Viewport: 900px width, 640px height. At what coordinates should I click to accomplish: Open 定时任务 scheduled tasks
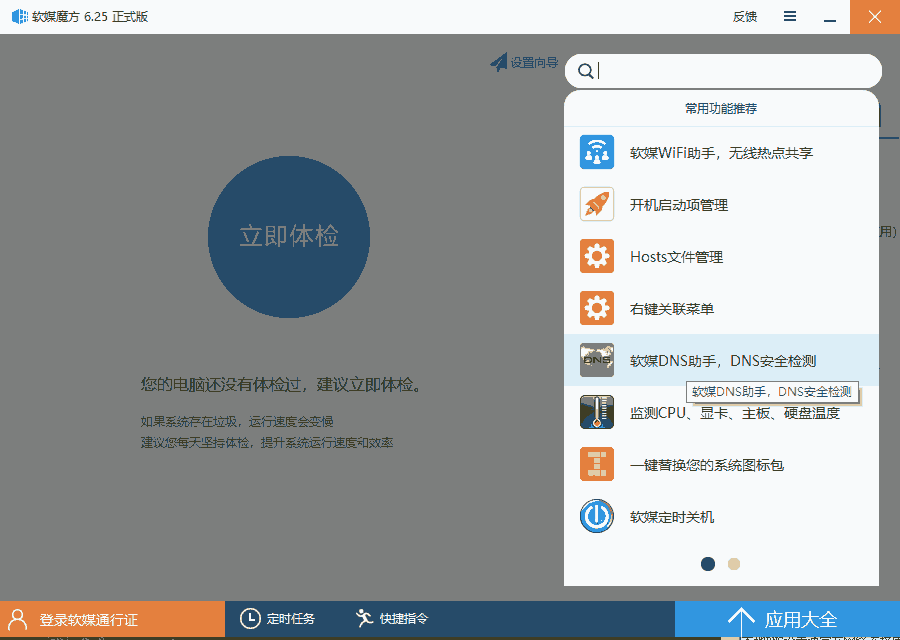point(277,619)
